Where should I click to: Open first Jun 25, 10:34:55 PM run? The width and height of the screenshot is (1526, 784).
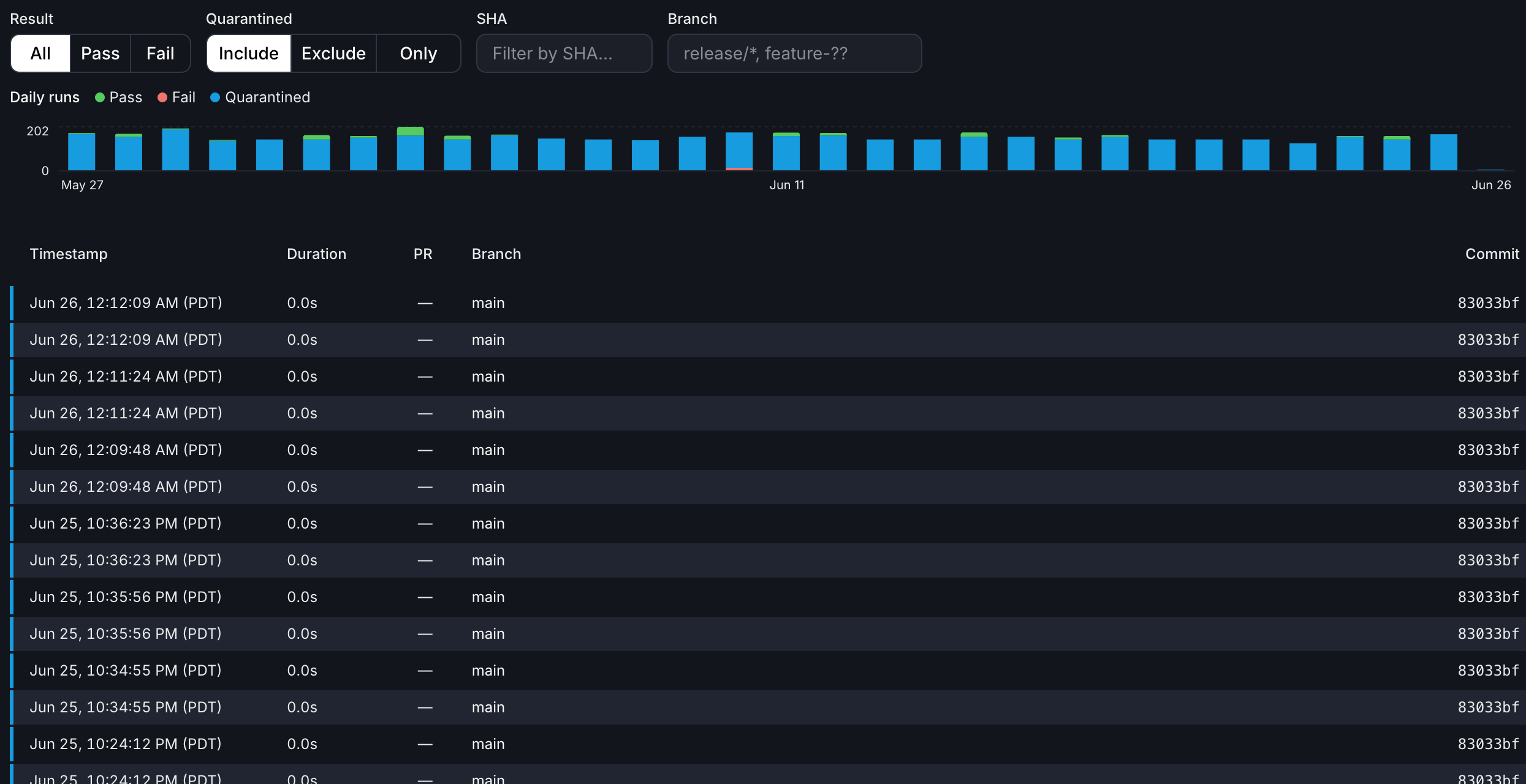pyautogui.click(x=768, y=671)
